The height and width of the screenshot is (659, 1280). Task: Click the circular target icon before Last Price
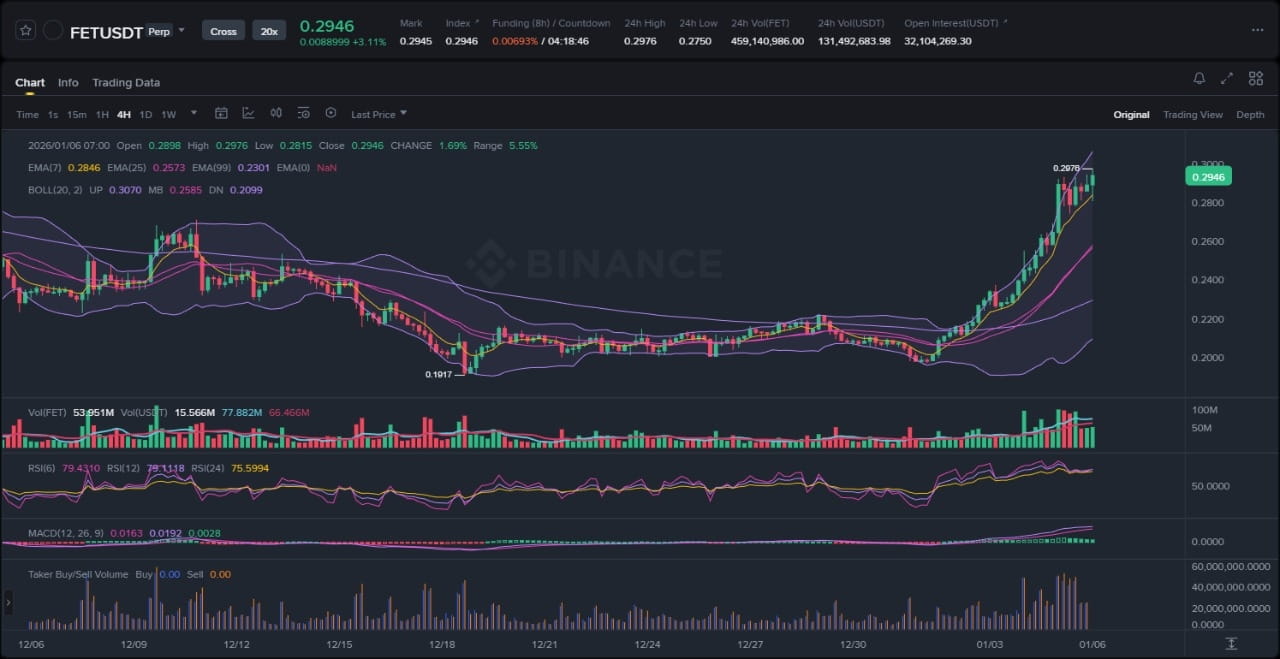pyautogui.click(x=331, y=114)
